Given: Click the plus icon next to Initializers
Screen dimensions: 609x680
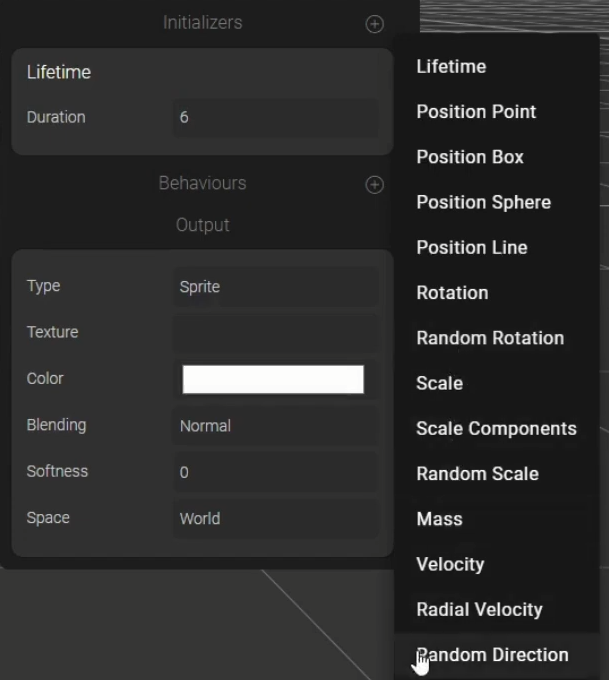Looking at the screenshot, I should tap(374, 24).
